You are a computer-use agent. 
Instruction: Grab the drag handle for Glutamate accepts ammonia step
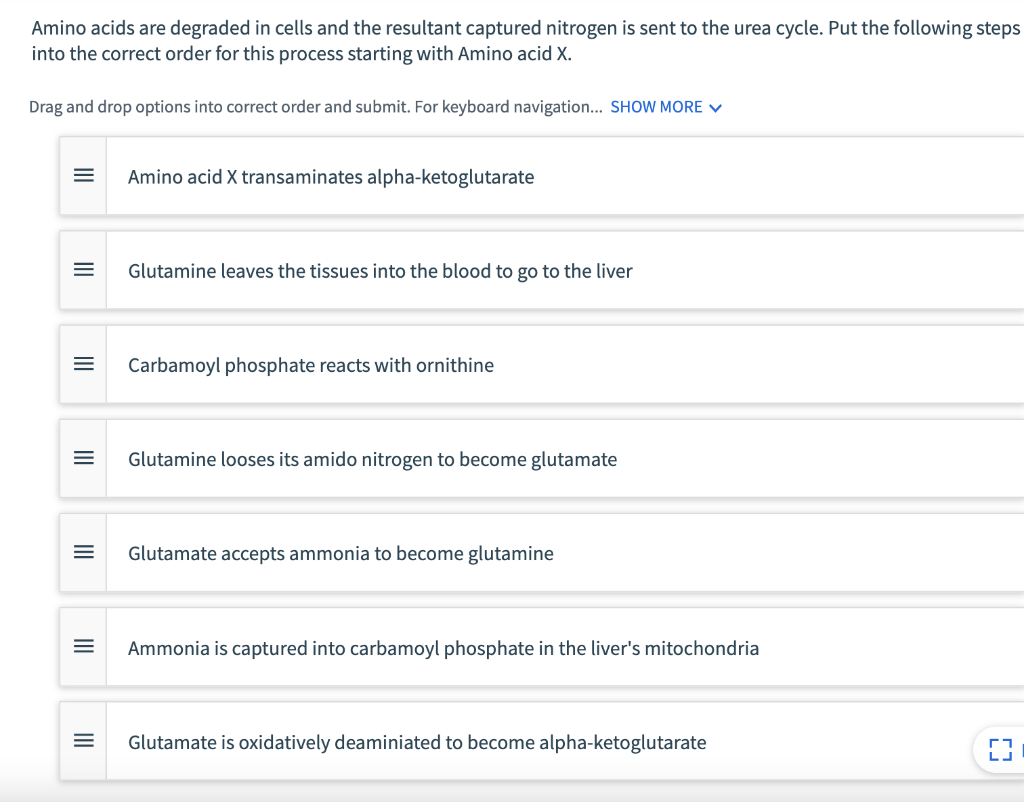point(83,552)
